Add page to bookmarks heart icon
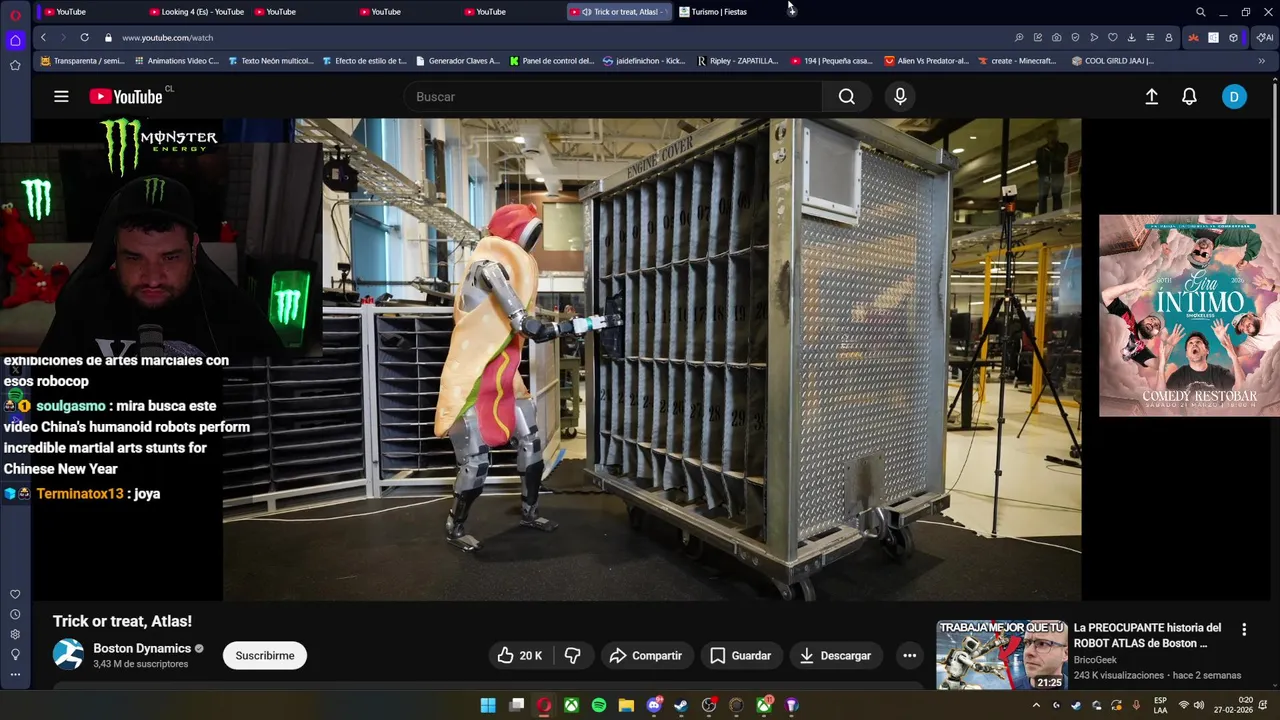Screen dimensions: 1280x720 coord(1112,38)
